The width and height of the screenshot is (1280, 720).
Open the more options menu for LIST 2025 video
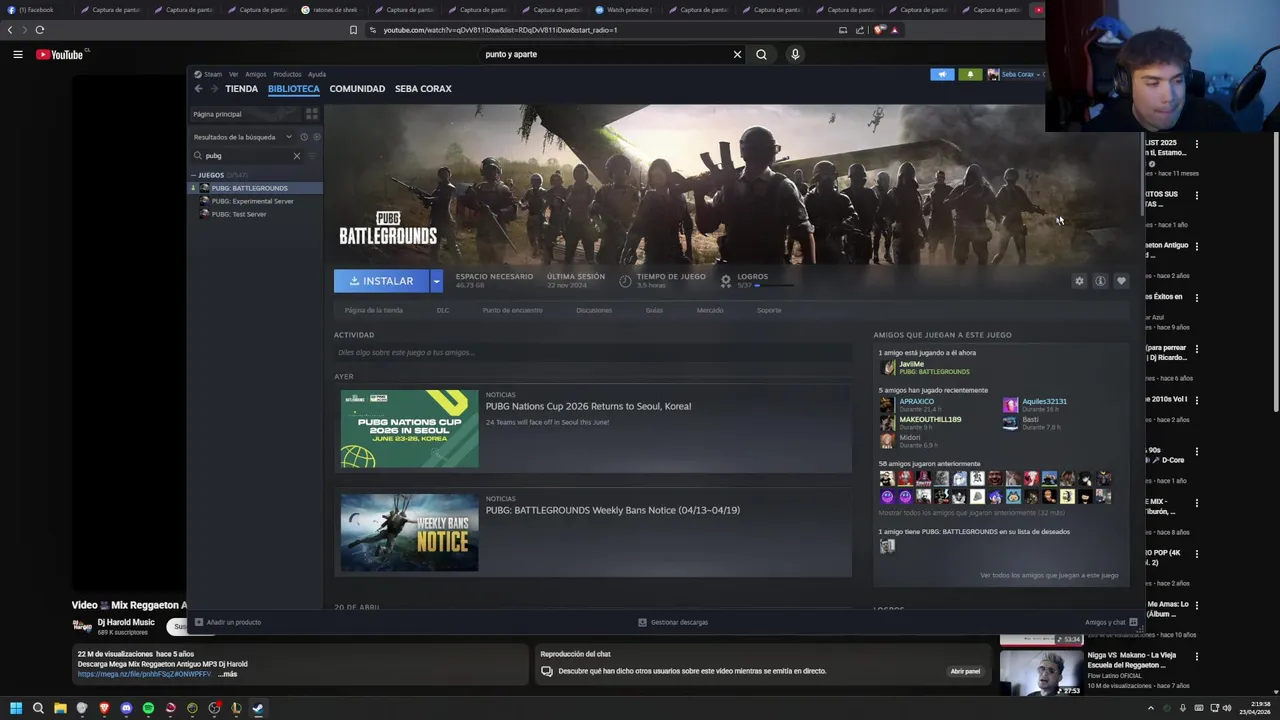[x=1196, y=144]
